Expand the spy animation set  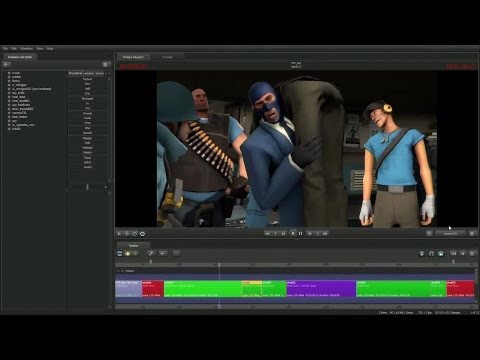point(9,121)
